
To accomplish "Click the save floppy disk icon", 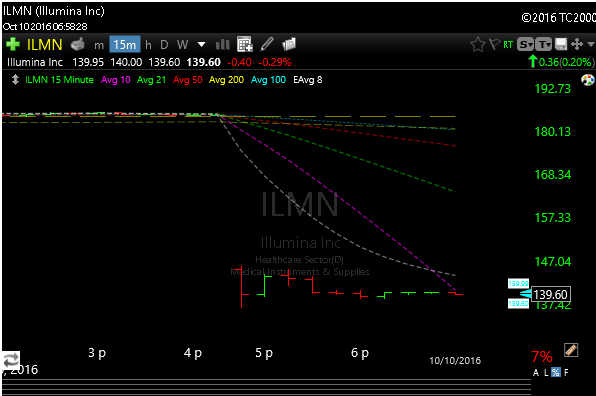I will pyautogui.click(x=561, y=44).
